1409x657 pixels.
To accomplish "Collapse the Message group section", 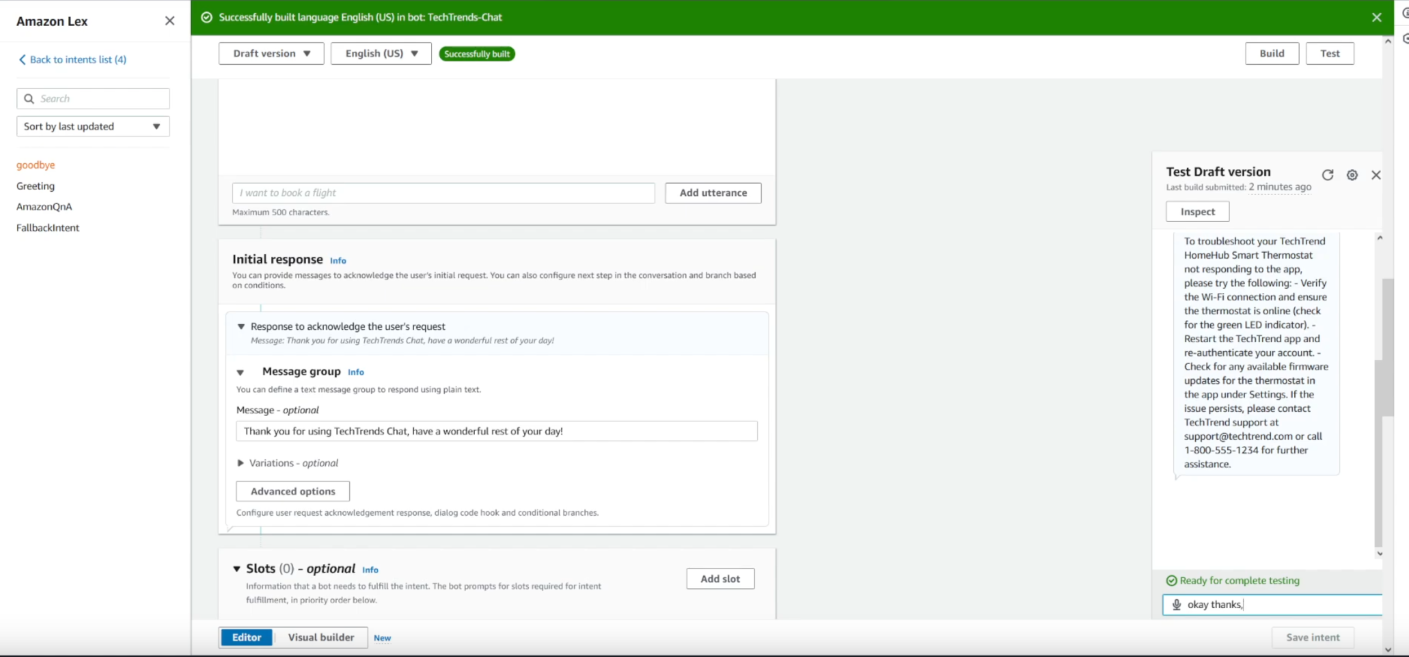I will click(x=241, y=372).
